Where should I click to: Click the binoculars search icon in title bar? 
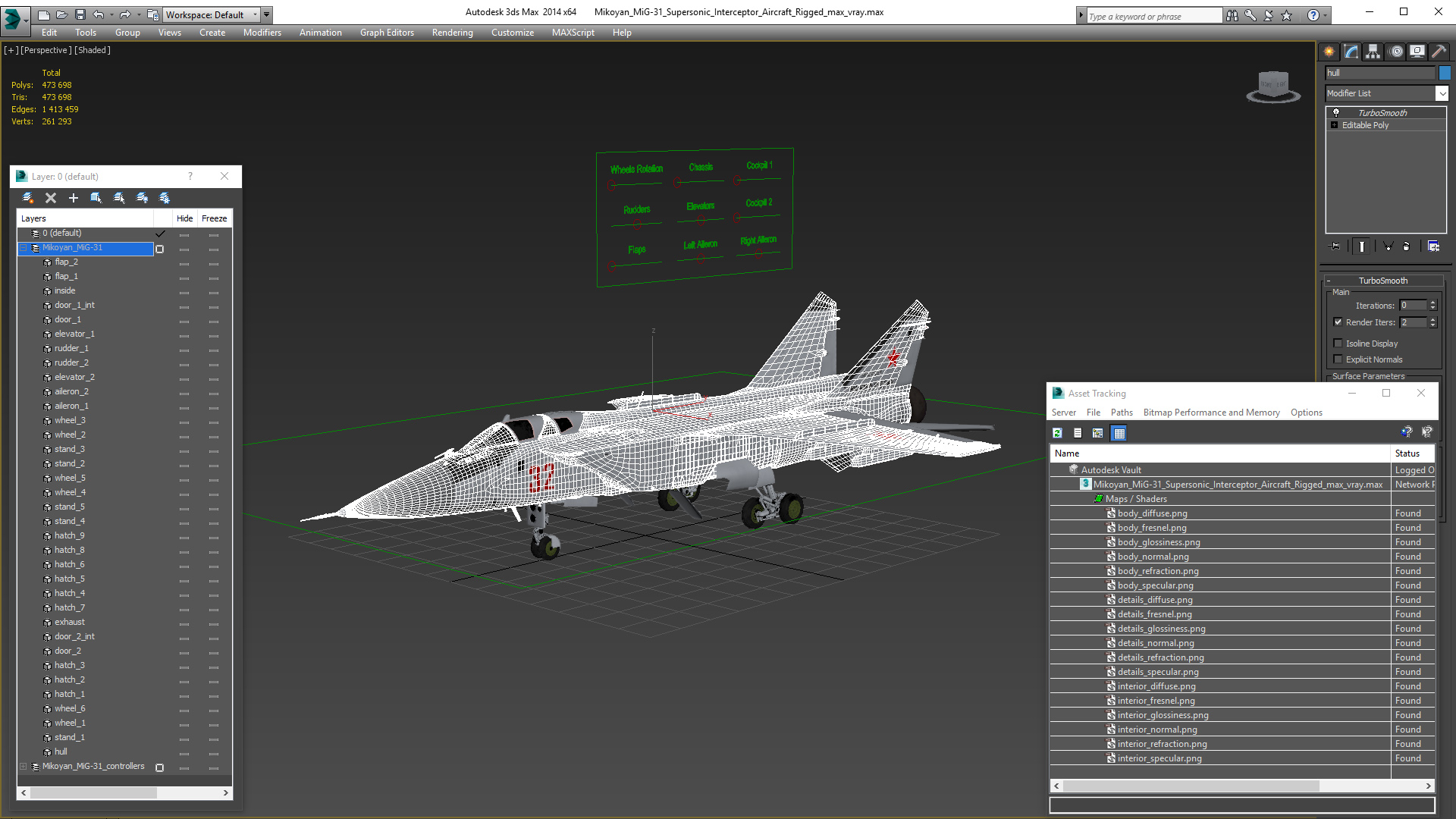1232,15
